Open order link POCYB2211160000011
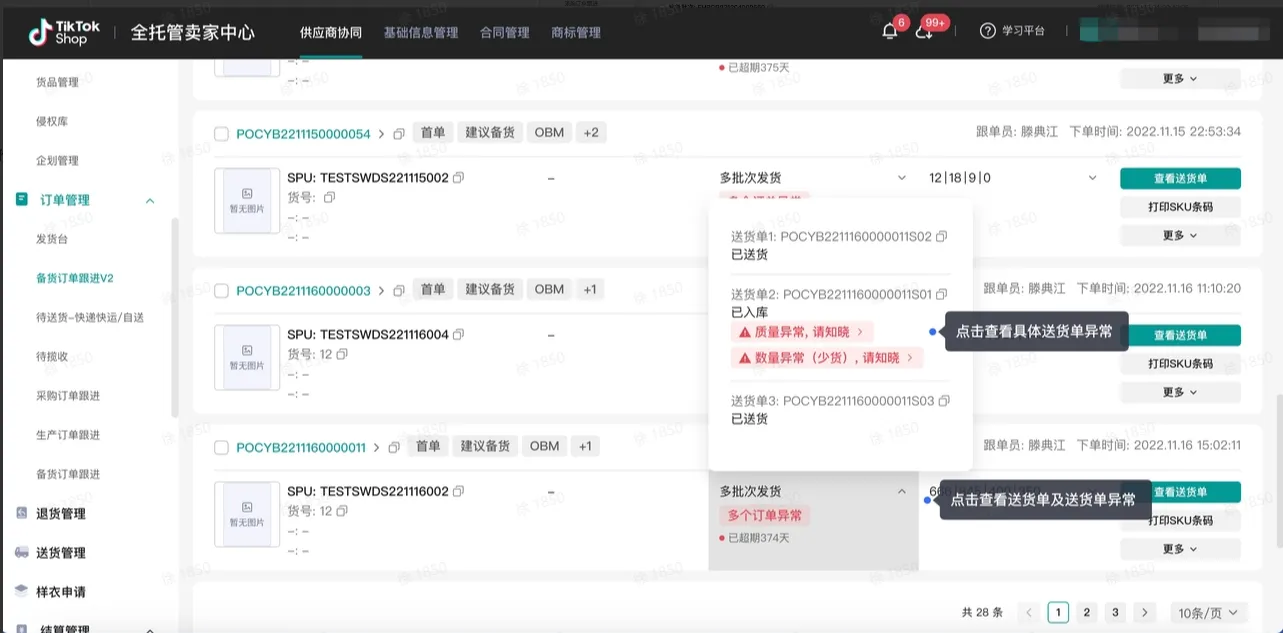The height and width of the screenshot is (633, 1283). (301, 448)
